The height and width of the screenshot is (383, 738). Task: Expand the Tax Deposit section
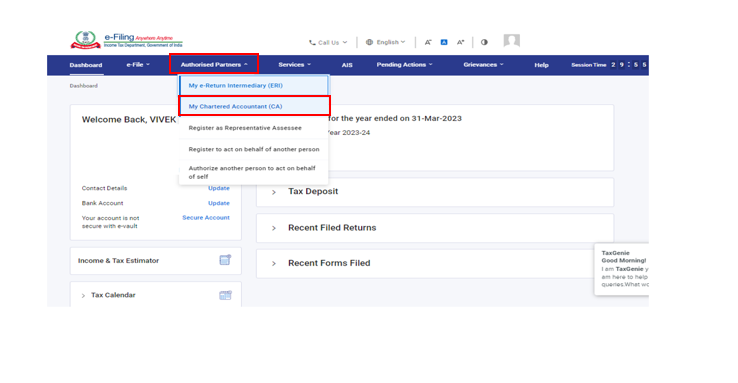(x=435, y=192)
